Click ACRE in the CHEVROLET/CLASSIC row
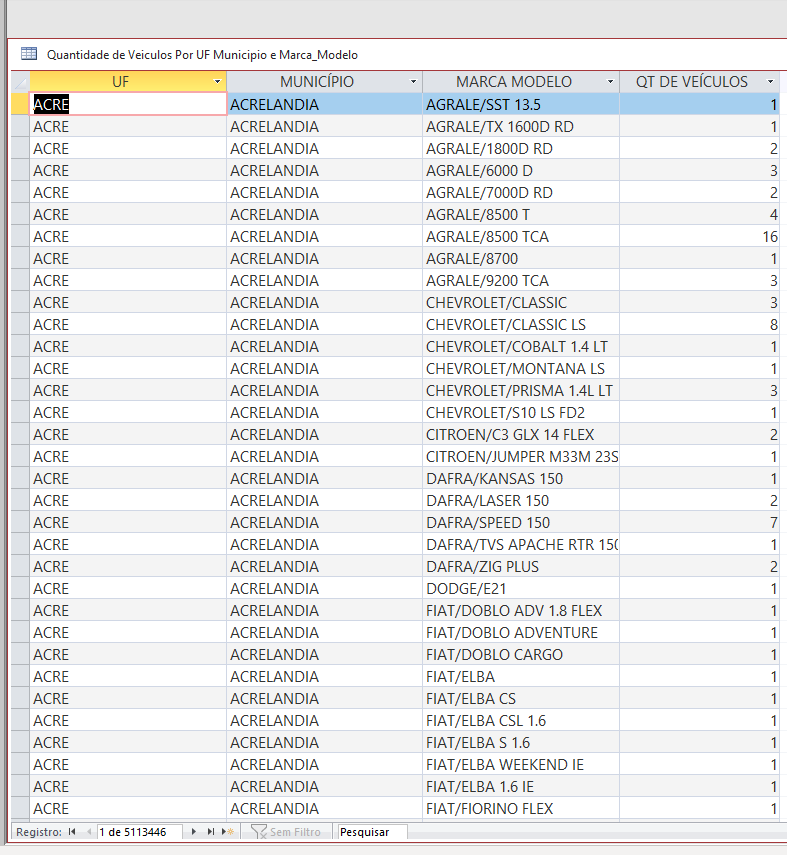This screenshot has height=855, width=787. click(128, 302)
